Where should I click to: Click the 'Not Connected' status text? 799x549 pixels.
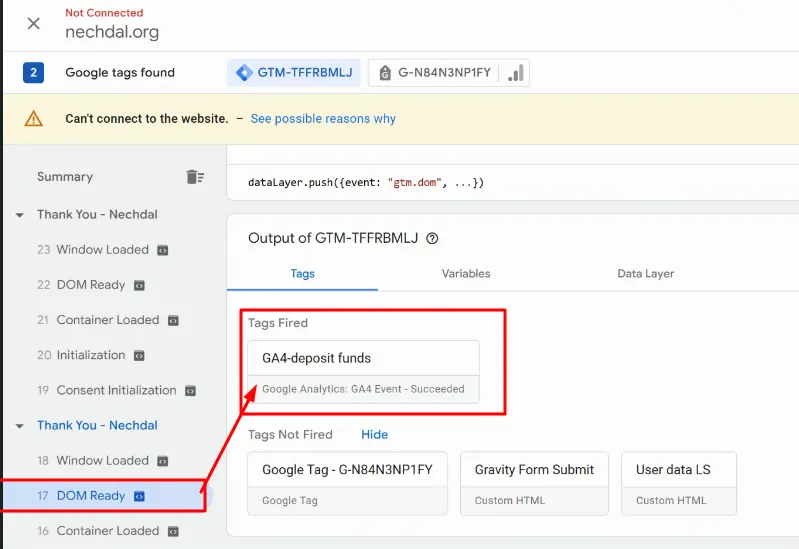tap(104, 13)
